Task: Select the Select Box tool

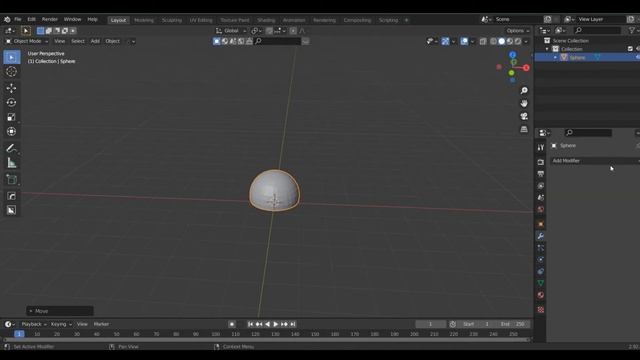Action: coord(11,57)
